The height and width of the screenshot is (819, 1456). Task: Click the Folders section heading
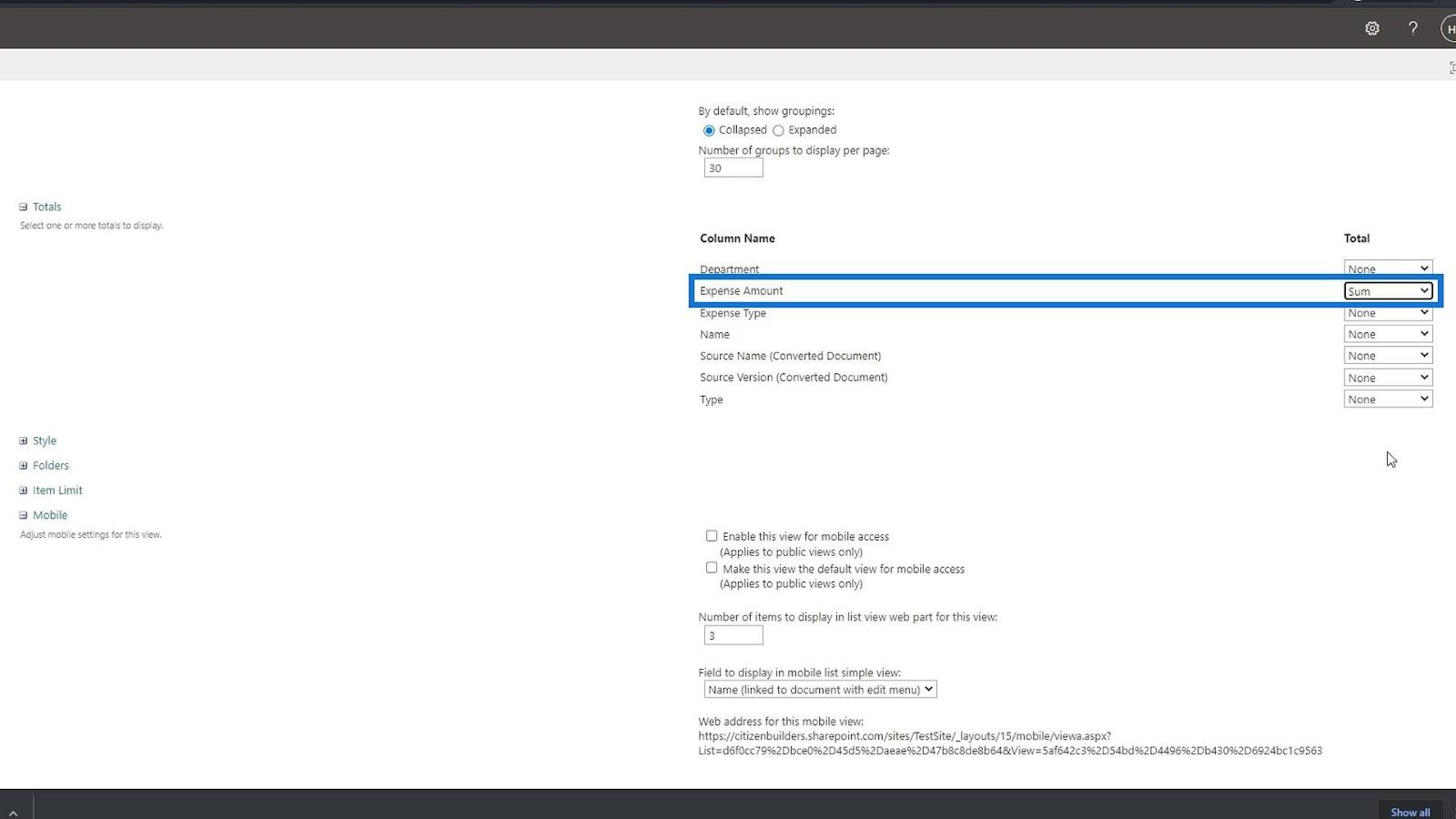tap(51, 465)
